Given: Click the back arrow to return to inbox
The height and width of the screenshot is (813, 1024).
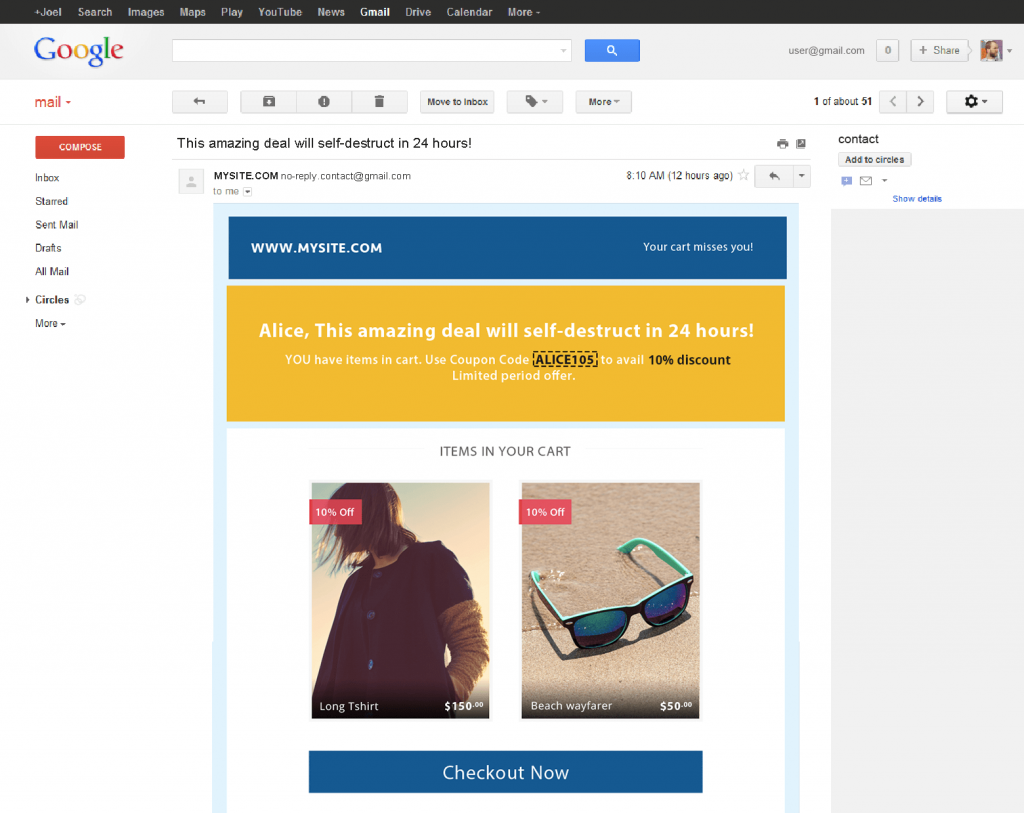Looking at the screenshot, I should tap(198, 101).
